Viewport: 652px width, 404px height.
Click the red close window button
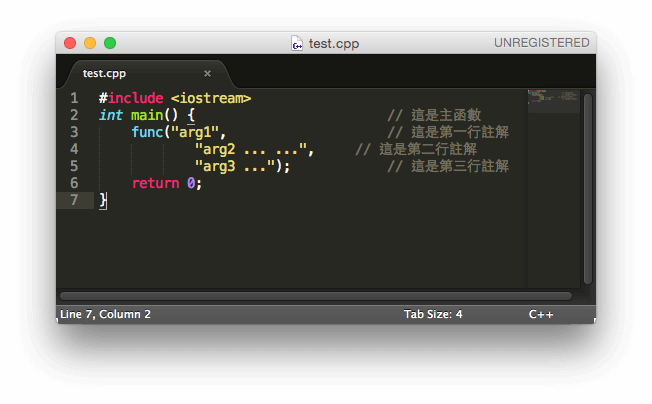[70, 43]
